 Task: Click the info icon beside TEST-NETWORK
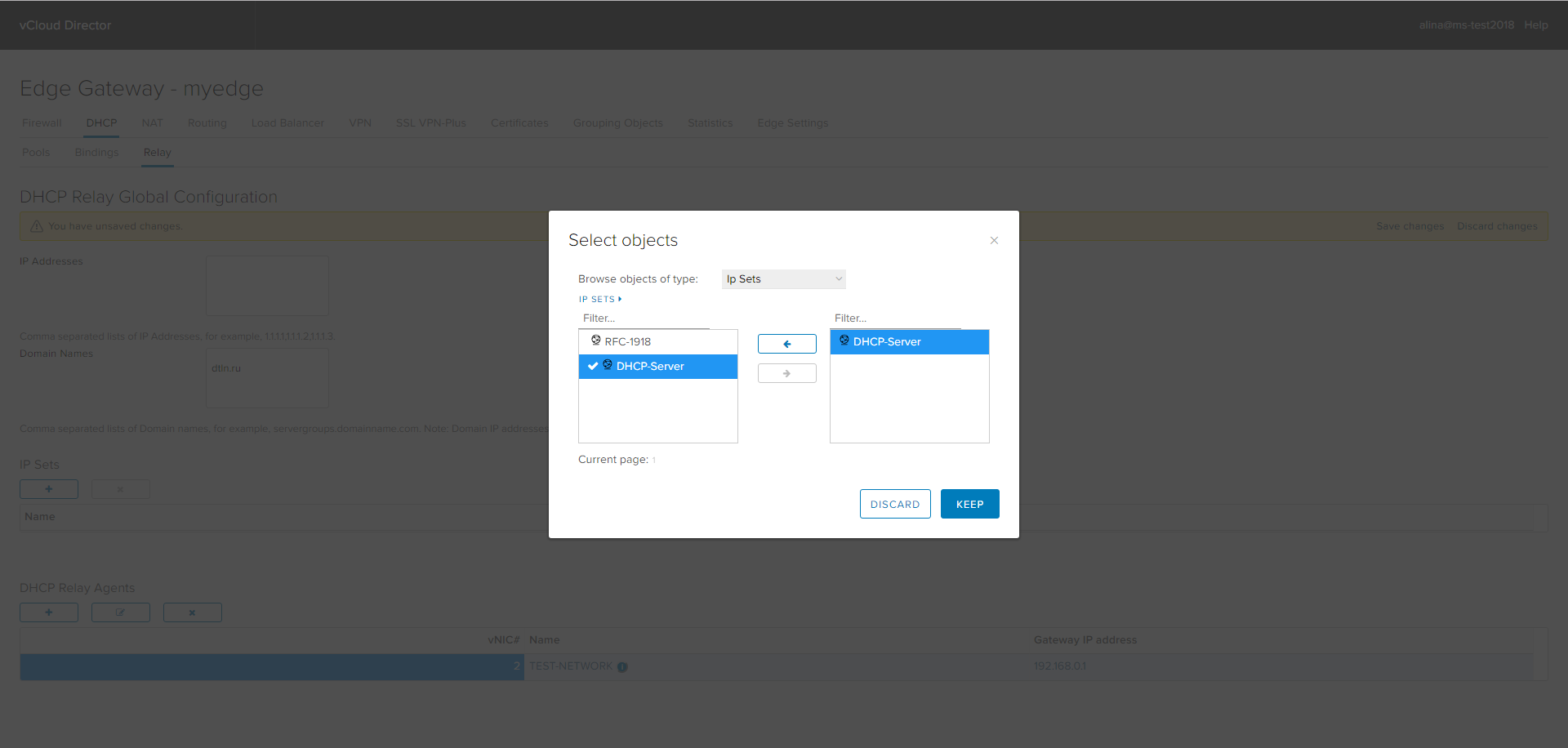[622, 666]
